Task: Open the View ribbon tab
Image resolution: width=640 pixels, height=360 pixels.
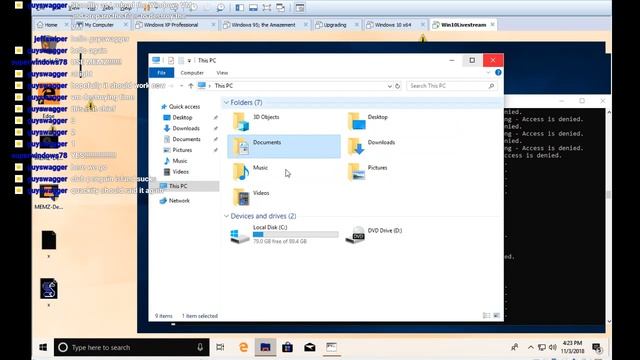Action: tap(222, 73)
